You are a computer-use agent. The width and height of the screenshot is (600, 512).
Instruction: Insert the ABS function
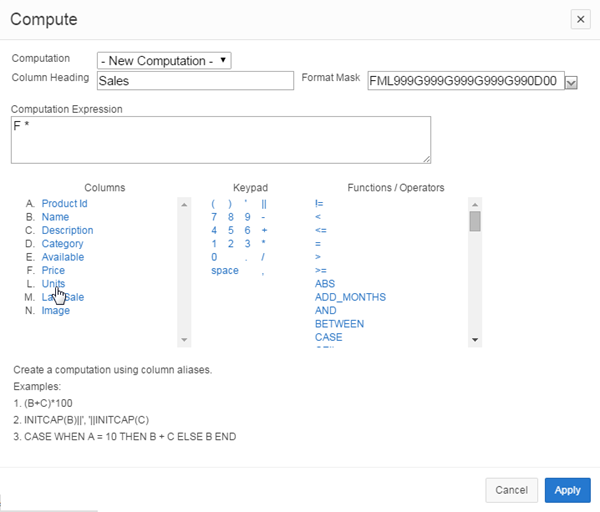click(x=325, y=284)
